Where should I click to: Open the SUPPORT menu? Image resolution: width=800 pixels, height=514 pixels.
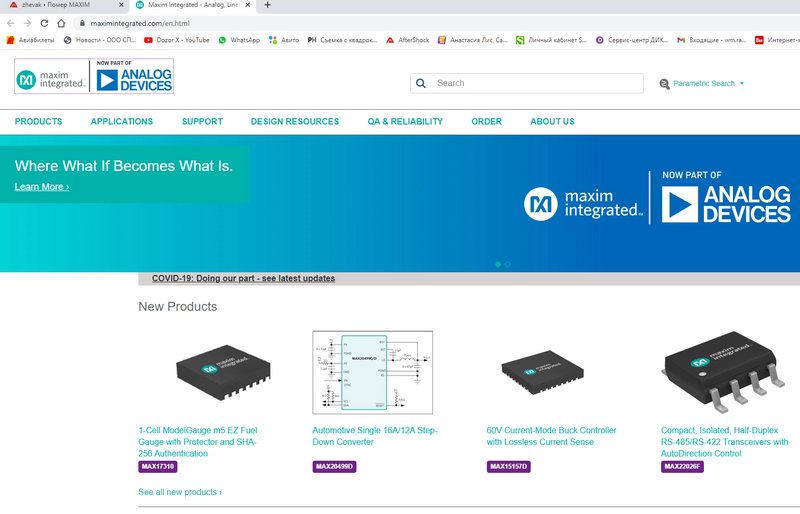point(202,121)
